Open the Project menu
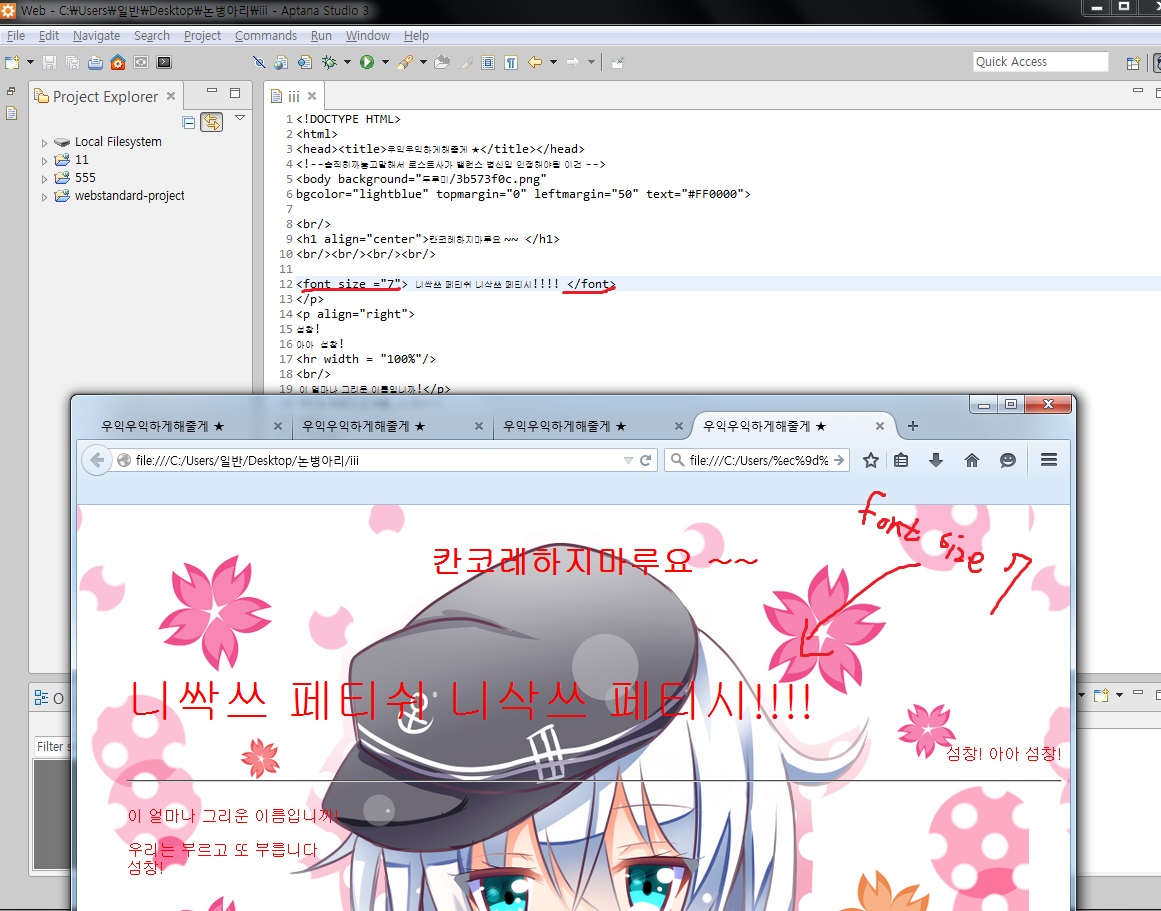Image resolution: width=1161 pixels, height=911 pixels. click(x=202, y=36)
